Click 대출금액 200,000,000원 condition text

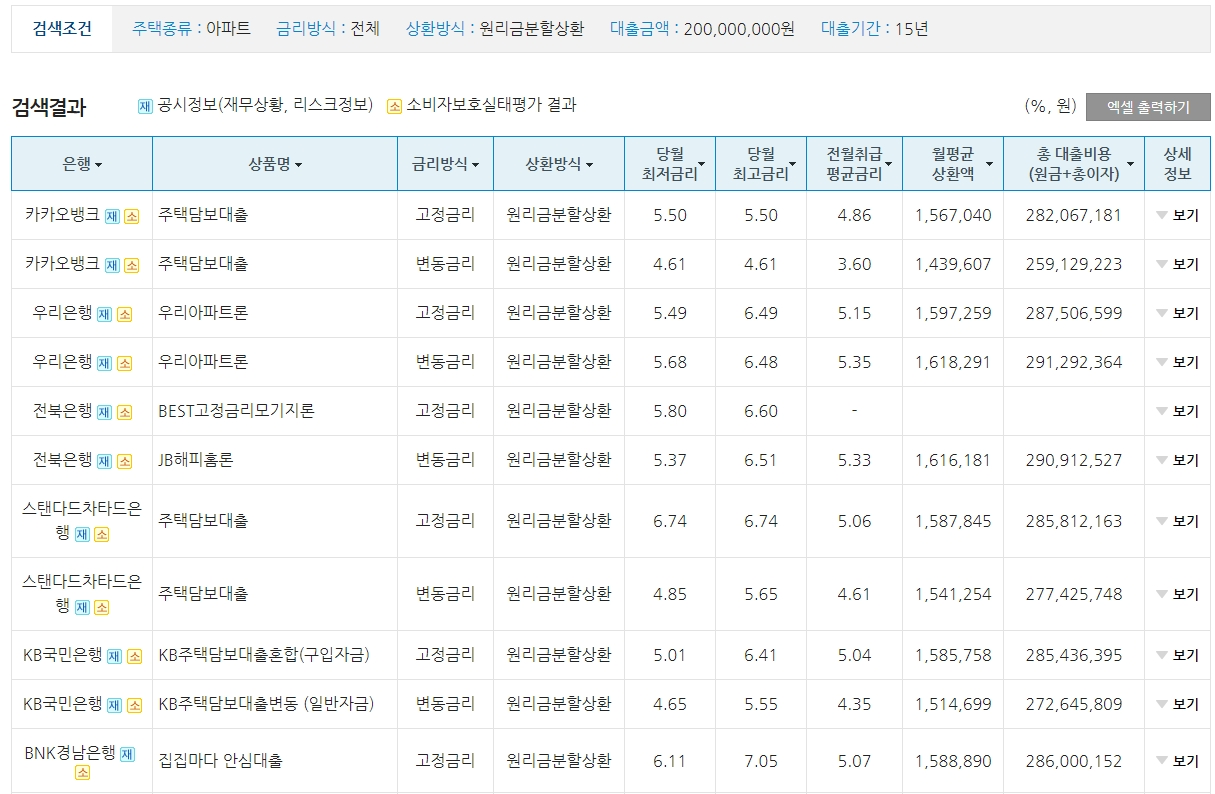[x=702, y=29]
